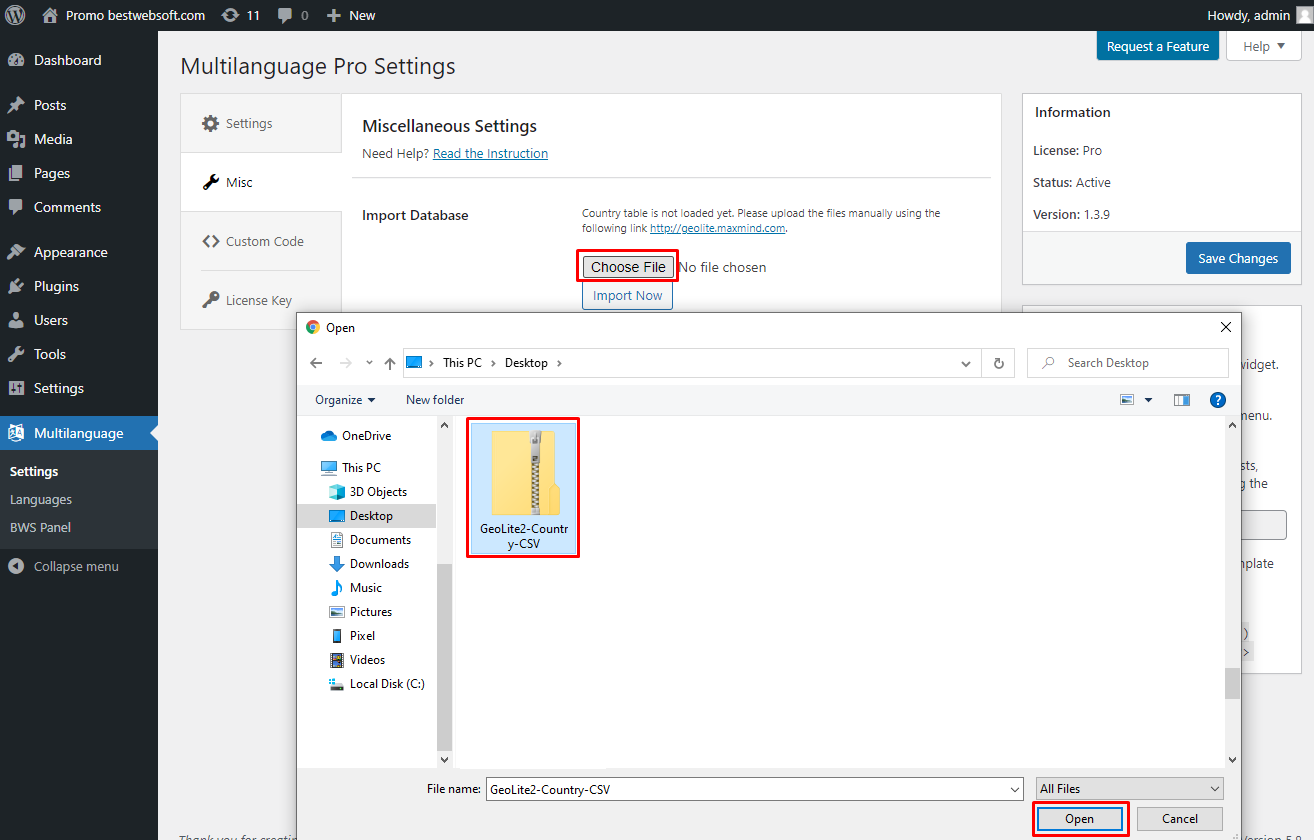Close the Open file dialog
Viewport: 1314px width, 840px height.
click(1226, 327)
